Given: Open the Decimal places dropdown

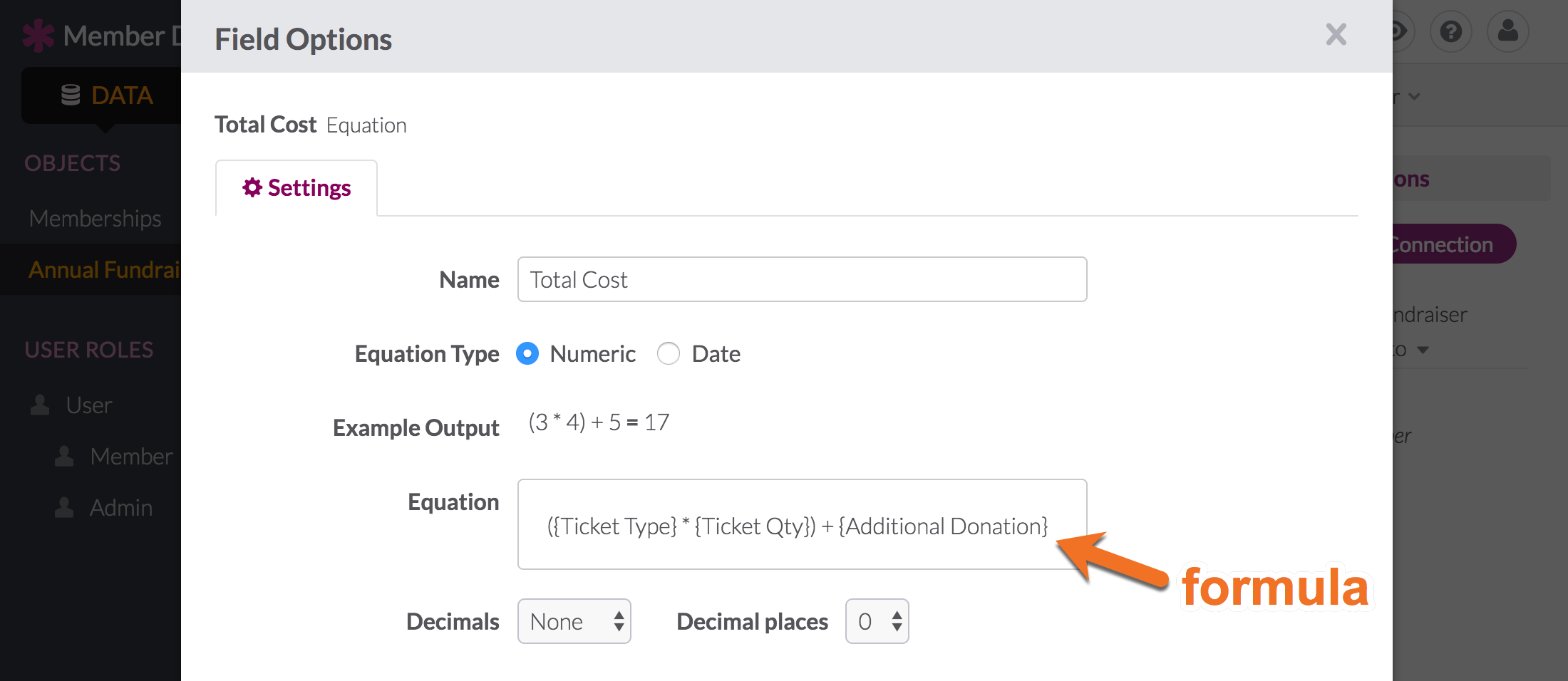Looking at the screenshot, I should tap(877, 621).
